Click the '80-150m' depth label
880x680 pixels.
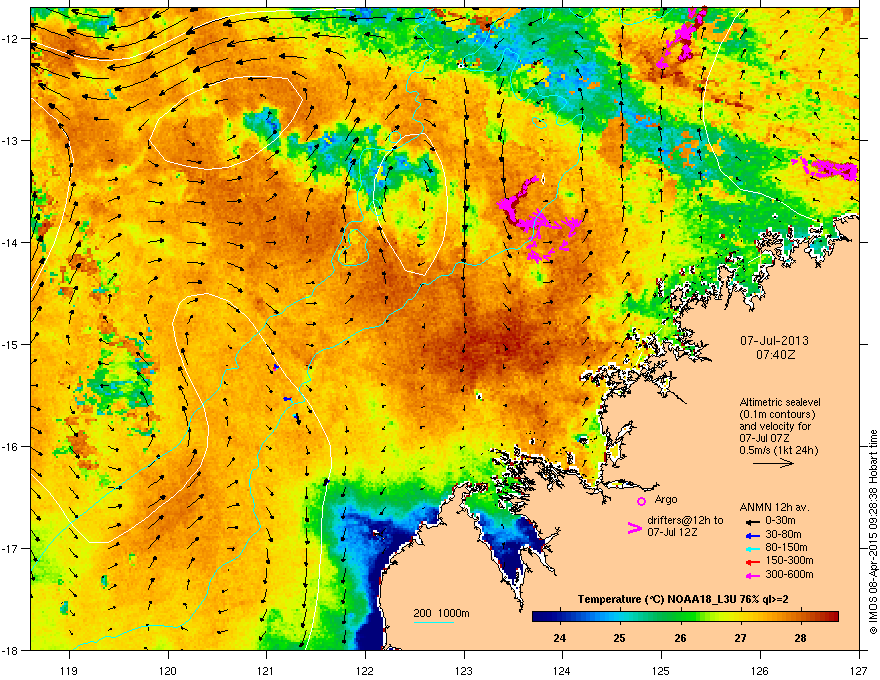pos(786,547)
